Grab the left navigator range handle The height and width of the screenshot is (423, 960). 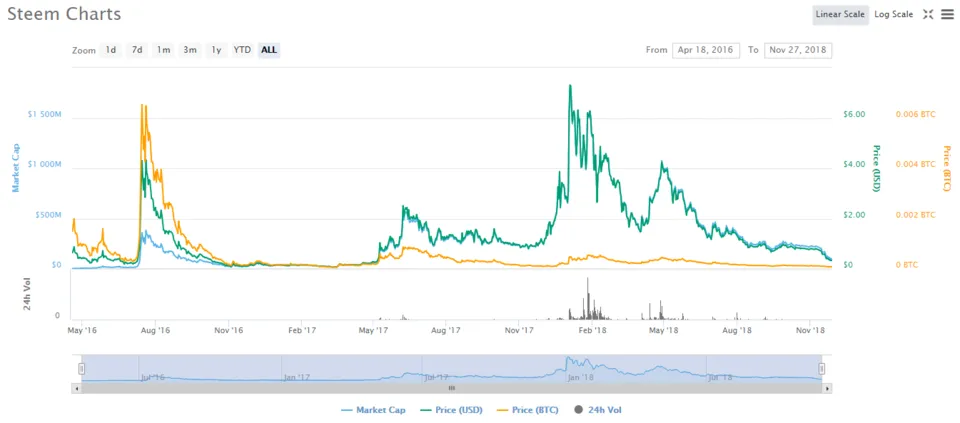point(81,369)
